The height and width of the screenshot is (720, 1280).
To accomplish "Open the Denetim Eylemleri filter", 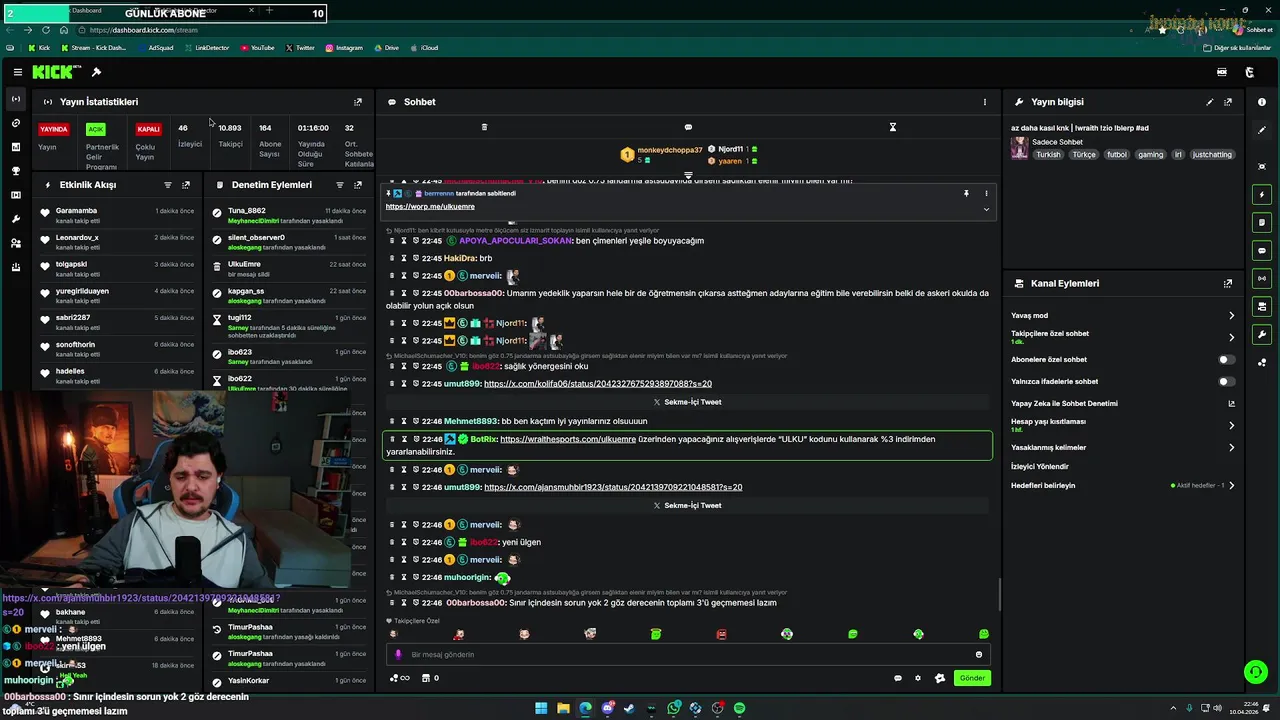I will tap(340, 185).
